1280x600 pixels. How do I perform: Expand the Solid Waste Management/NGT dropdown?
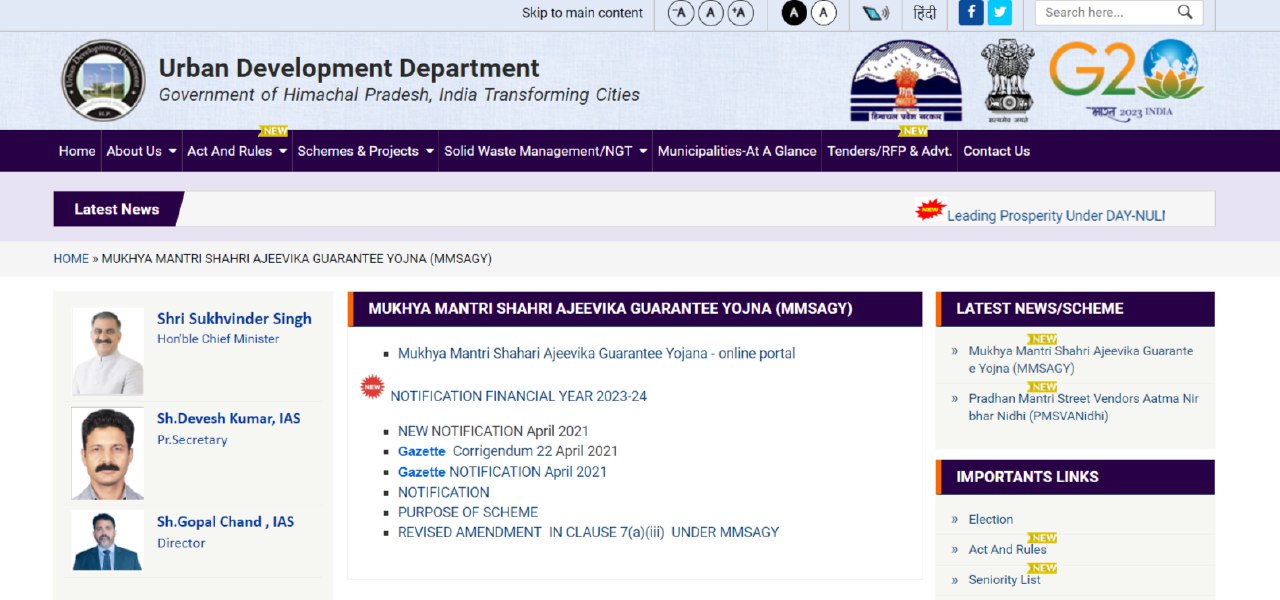[545, 151]
